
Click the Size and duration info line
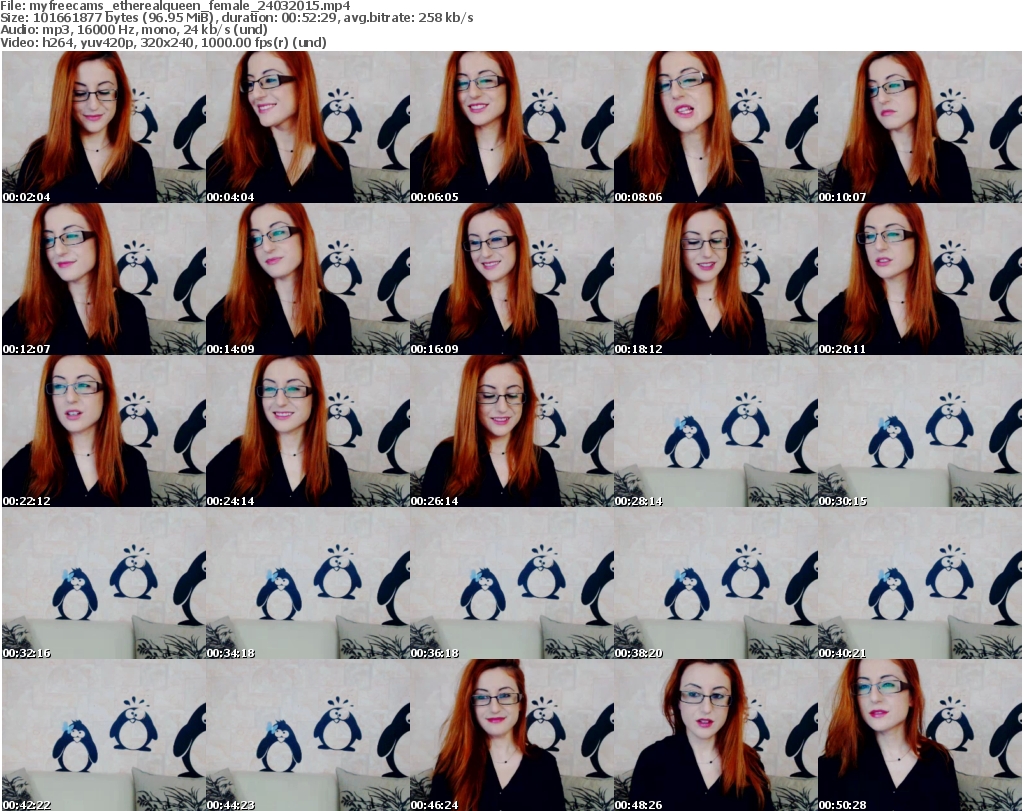pyautogui.click(x=236, y=18)
